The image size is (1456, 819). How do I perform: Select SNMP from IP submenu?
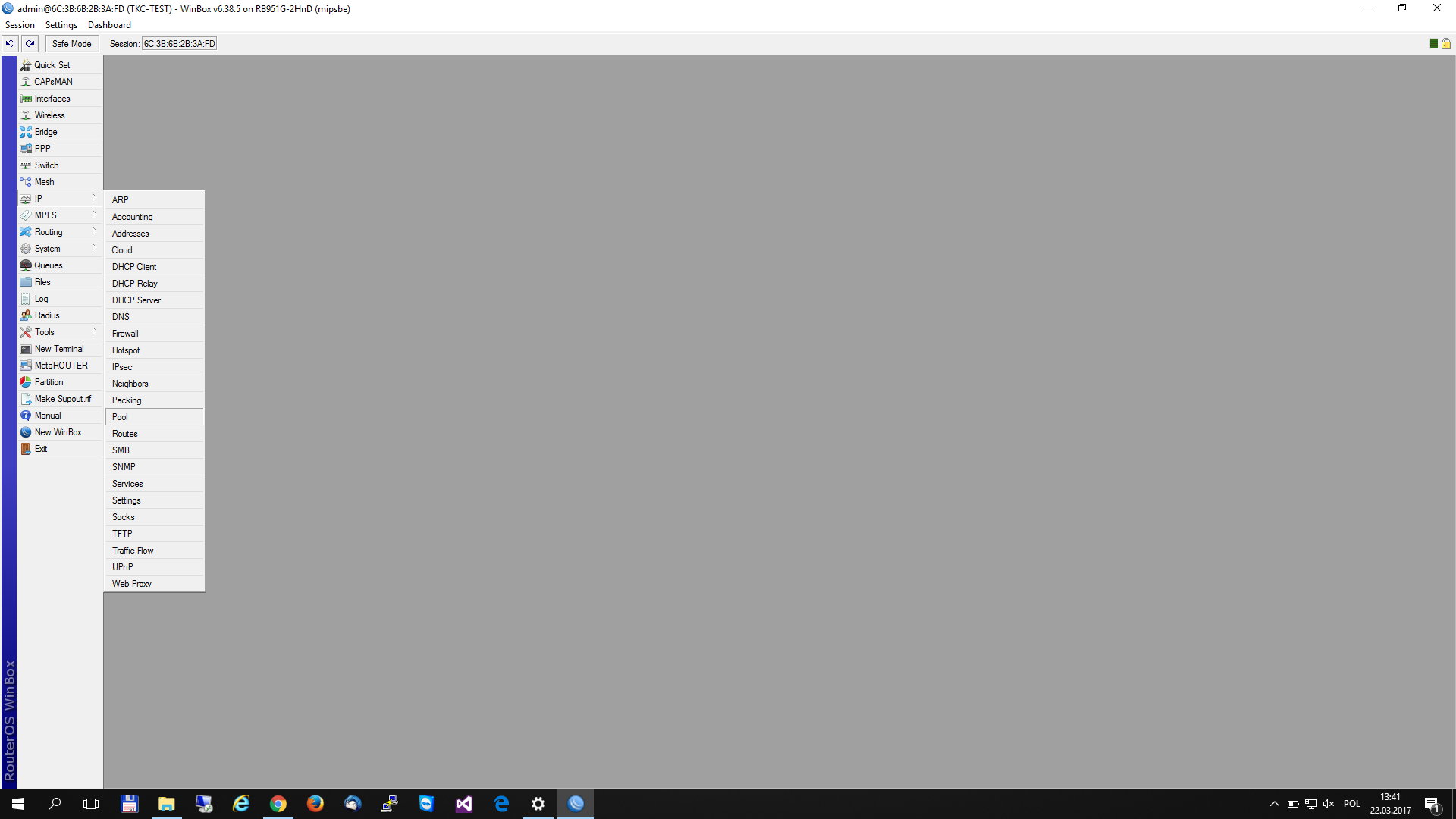[155, 467]
